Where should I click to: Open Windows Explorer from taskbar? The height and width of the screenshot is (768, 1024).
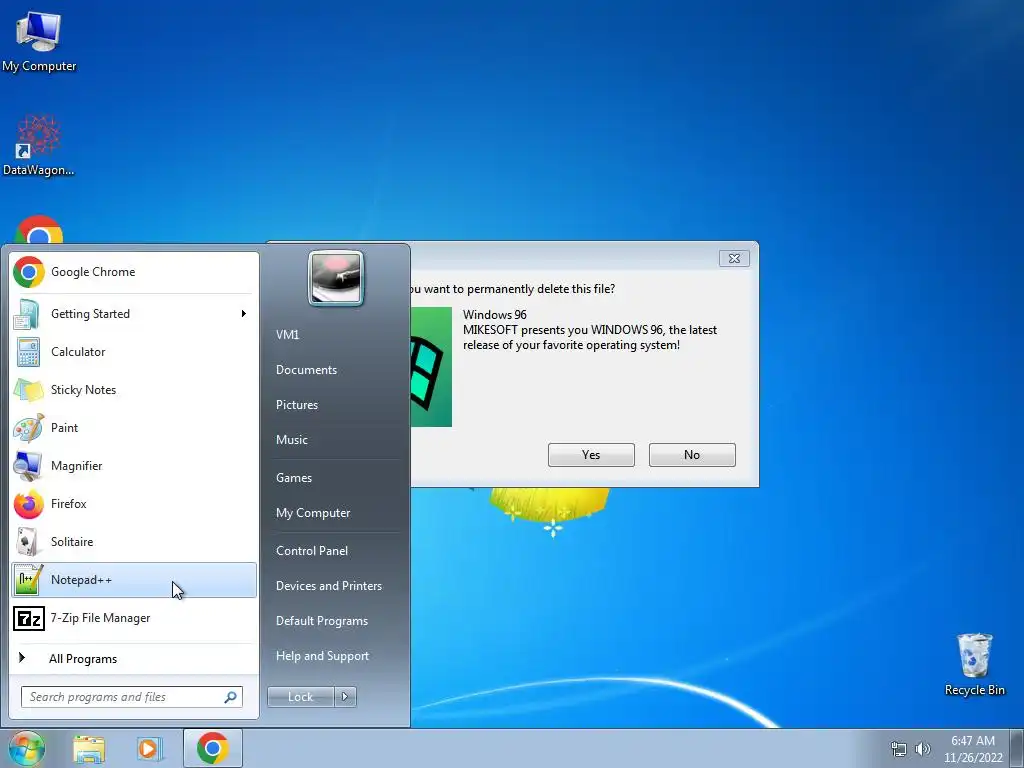pyautogui.click(x=89, y=748)
